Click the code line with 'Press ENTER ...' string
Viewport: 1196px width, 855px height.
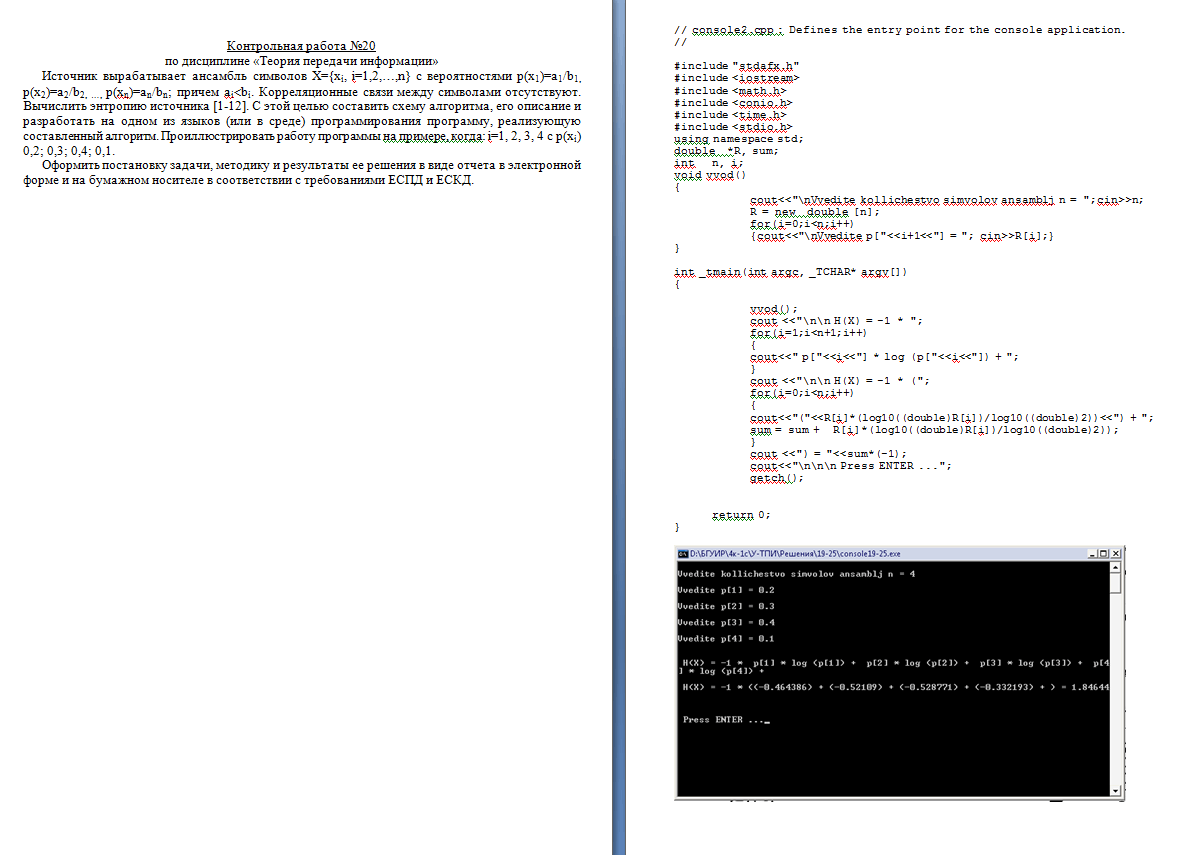(x=850, y=466)
